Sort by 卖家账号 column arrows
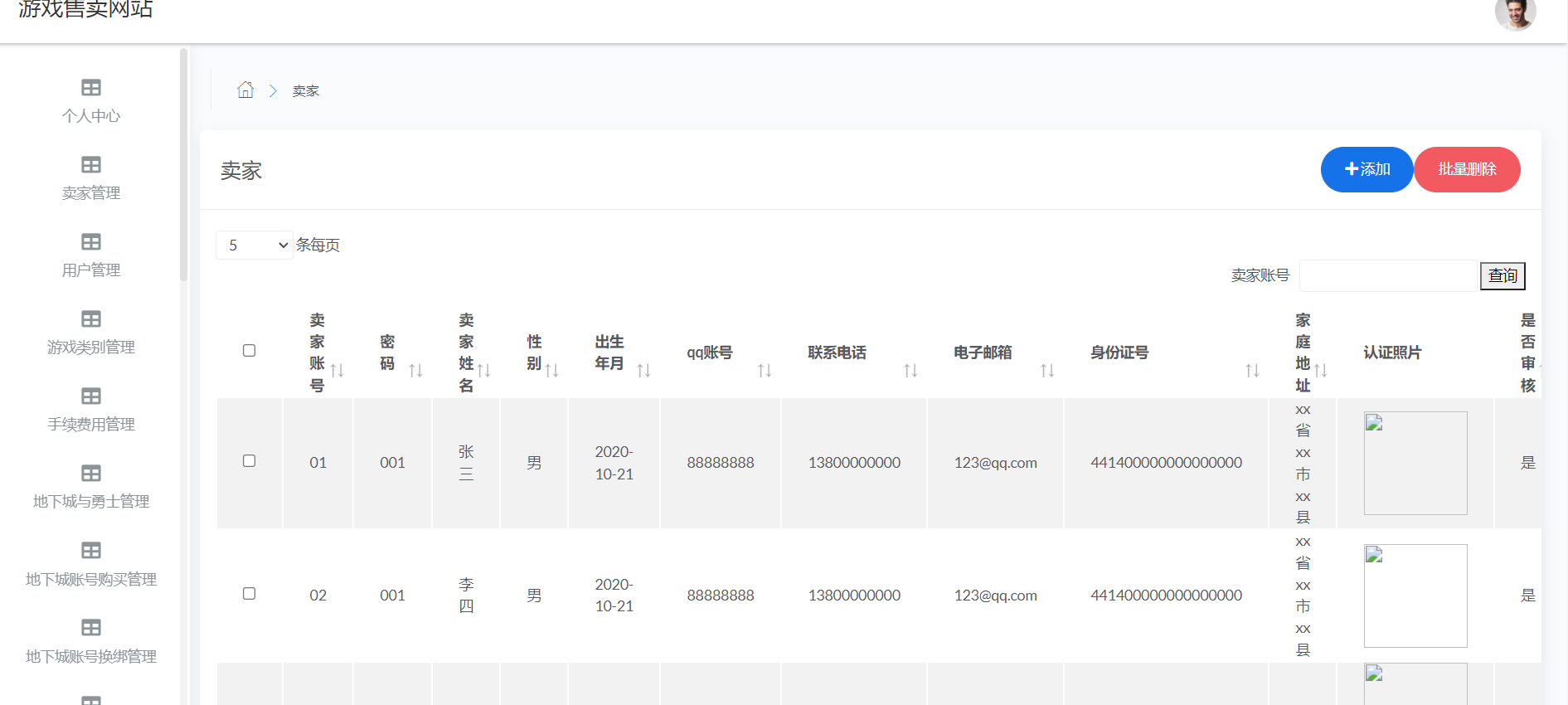 coord(337,370)
